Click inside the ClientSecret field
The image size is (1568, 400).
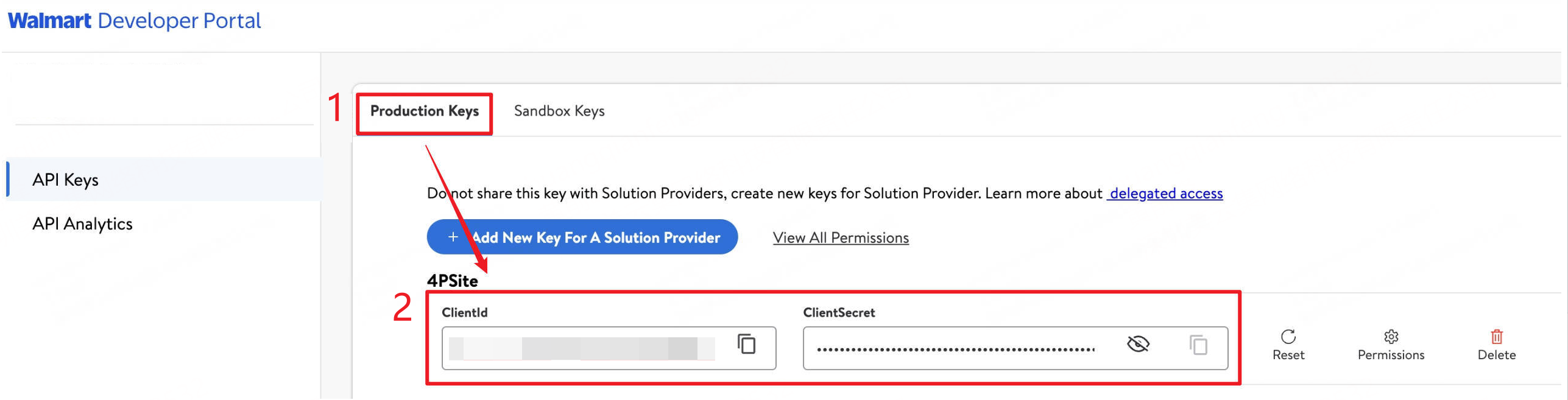point(956,349)
